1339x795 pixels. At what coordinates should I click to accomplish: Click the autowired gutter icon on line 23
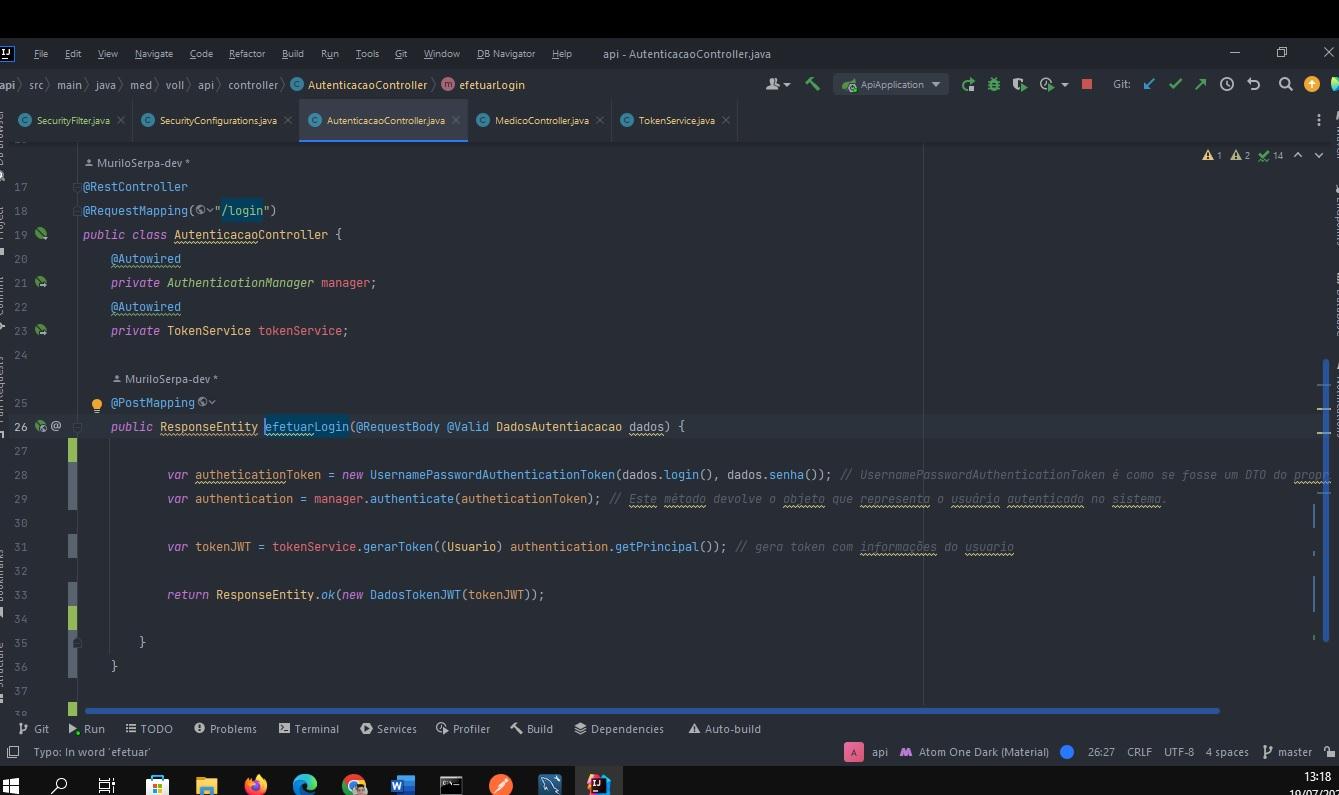(41, 330)
